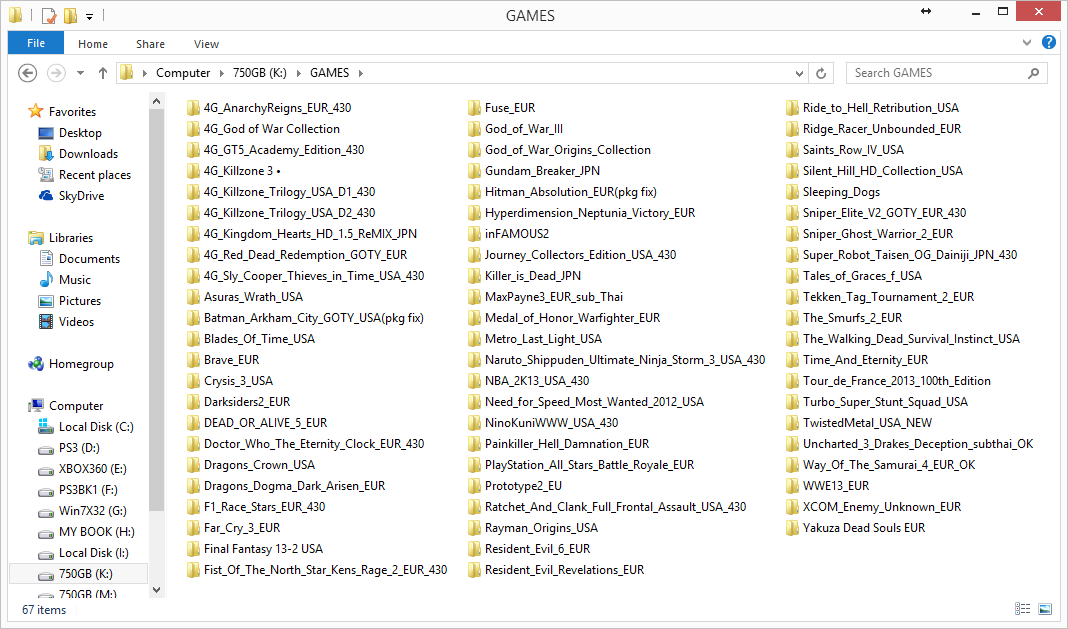Open SkyDrive in sidebar
Viewport: 1068px width, 629px height.
81,196
